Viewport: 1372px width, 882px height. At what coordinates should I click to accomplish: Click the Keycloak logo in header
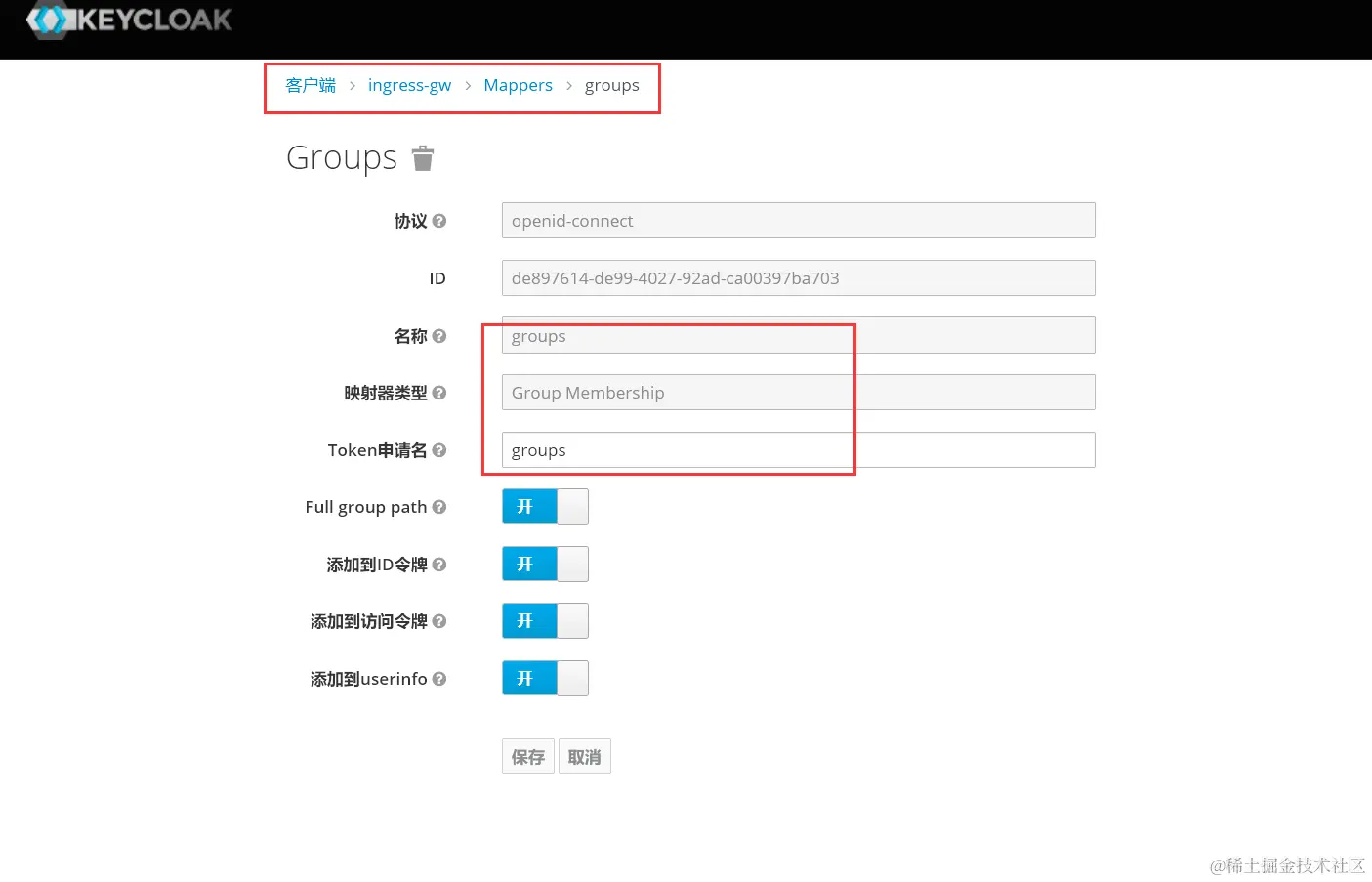[130, 20]
